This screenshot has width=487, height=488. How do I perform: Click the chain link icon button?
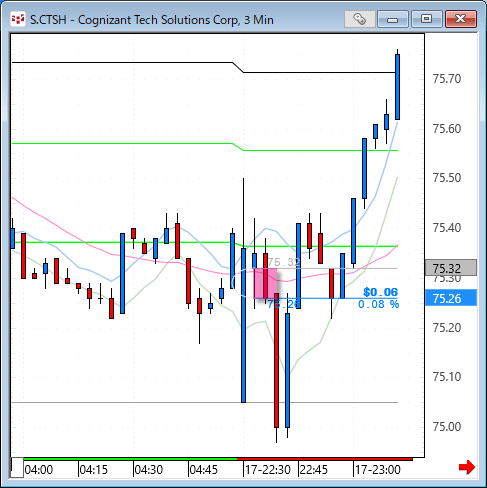point(359,19)
